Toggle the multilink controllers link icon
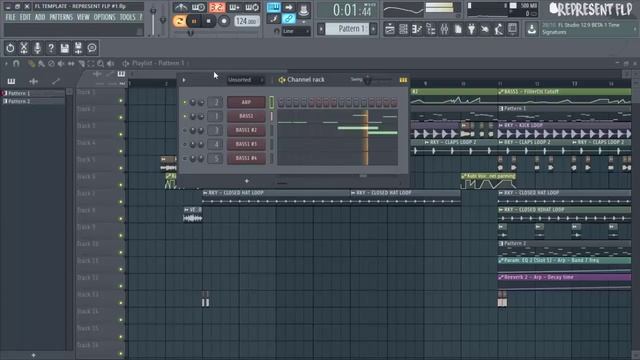The width and height of the screenshot is (640, 360). [289, 18]
